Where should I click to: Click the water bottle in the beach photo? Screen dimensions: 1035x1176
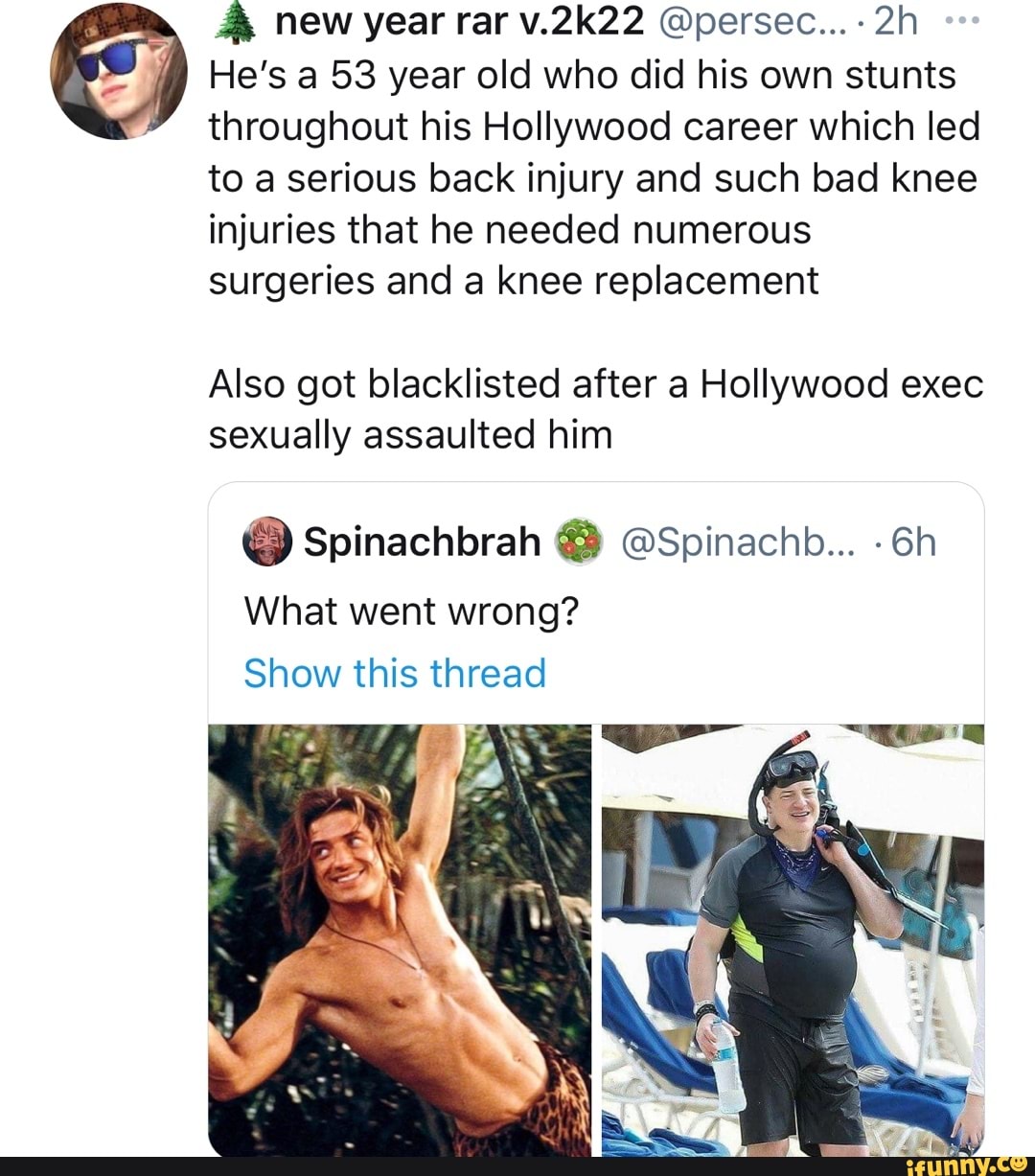click(728, 1064)
